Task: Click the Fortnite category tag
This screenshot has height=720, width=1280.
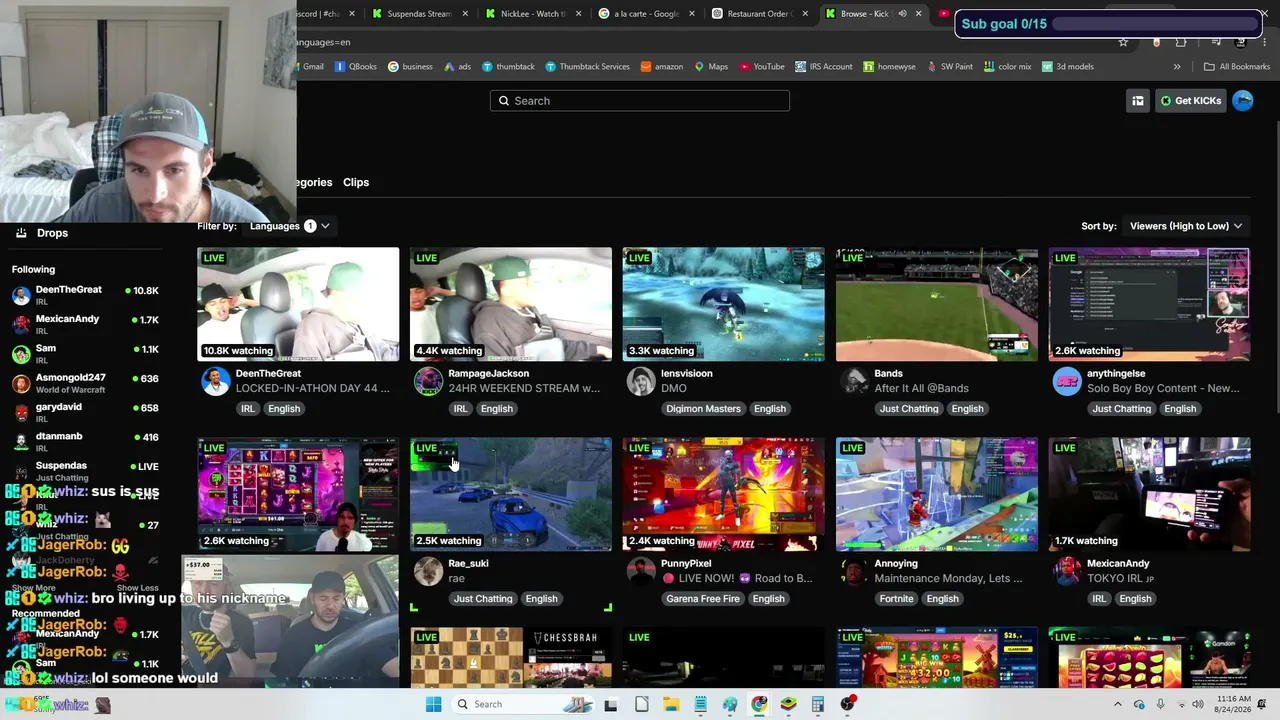Action: tap(896, 599)
